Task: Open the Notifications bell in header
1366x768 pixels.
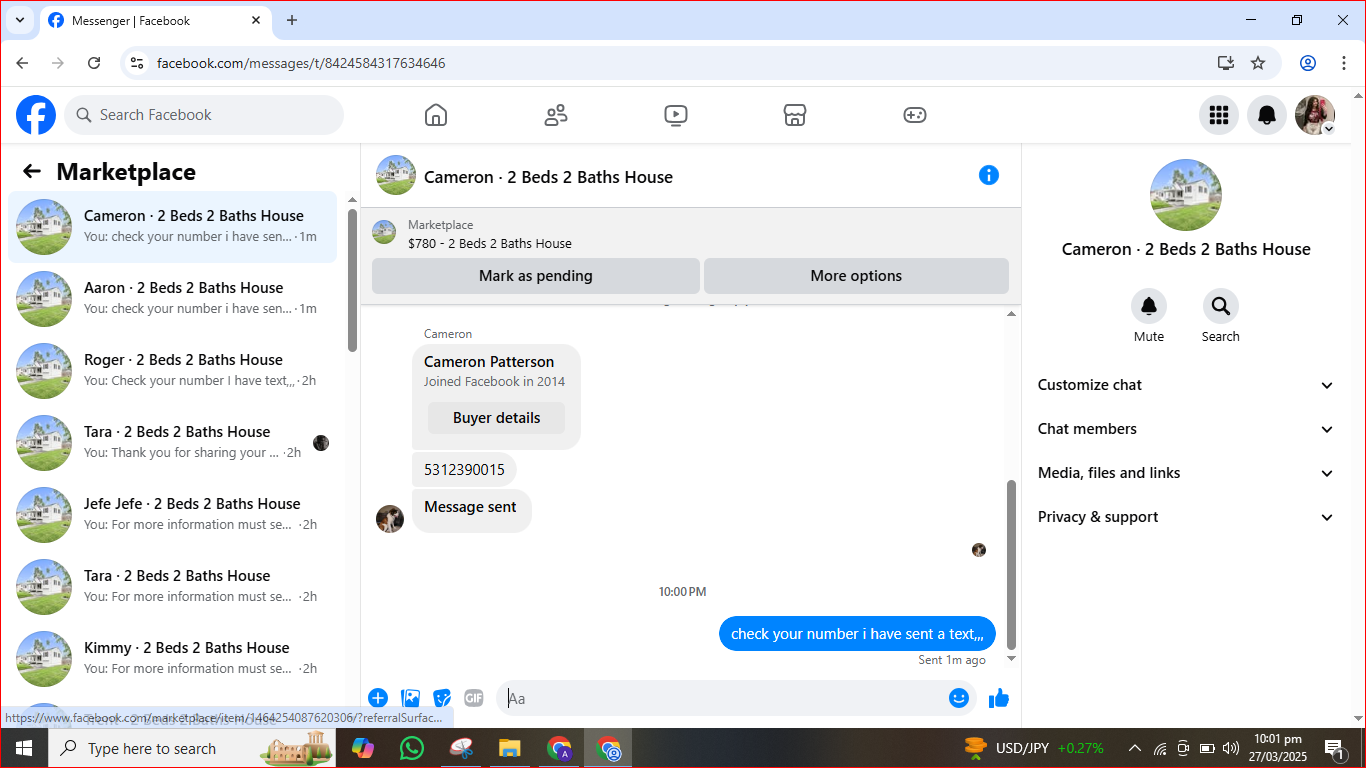Action: click(1267, 115)
